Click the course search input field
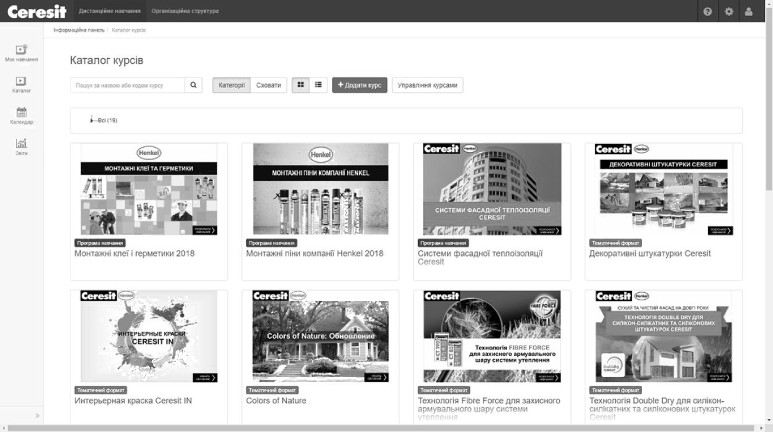773x432 pixels. [127, 85]
